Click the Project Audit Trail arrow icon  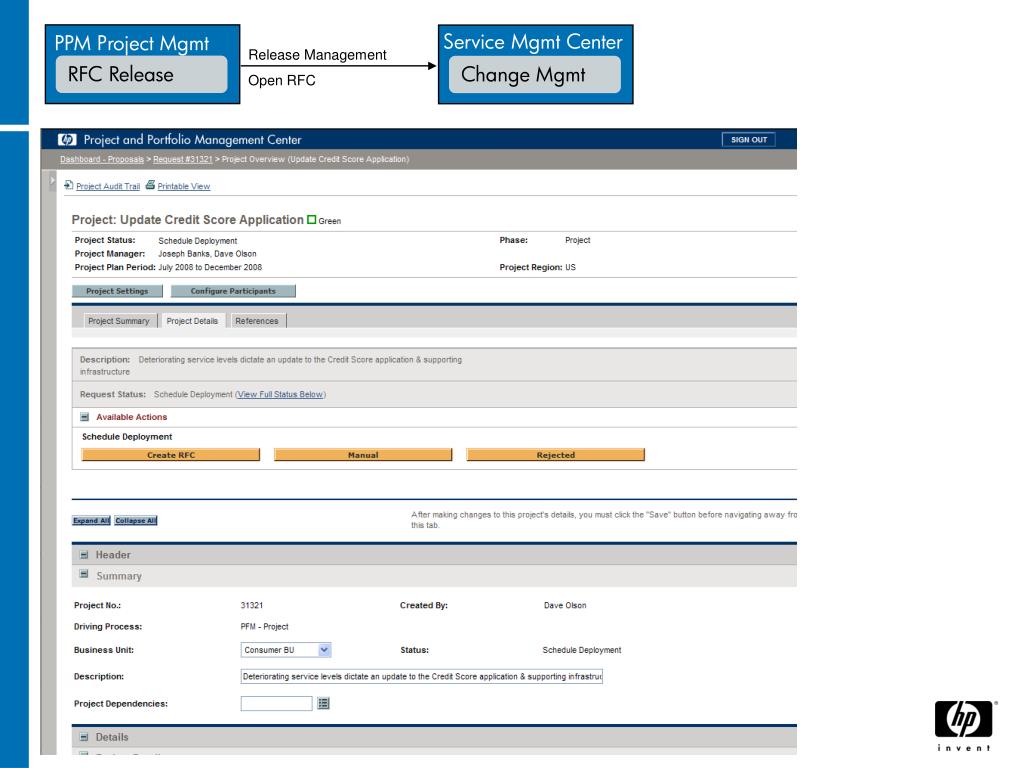(69, 185)
